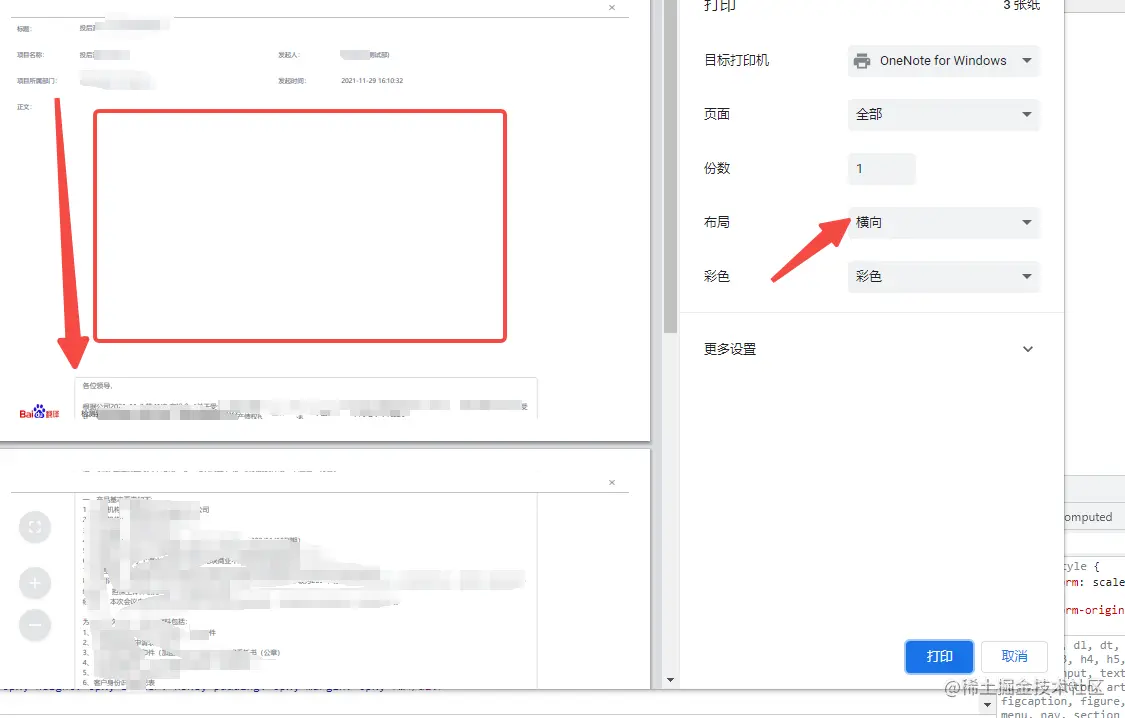Click the blue 打印 button

(939, 656)
